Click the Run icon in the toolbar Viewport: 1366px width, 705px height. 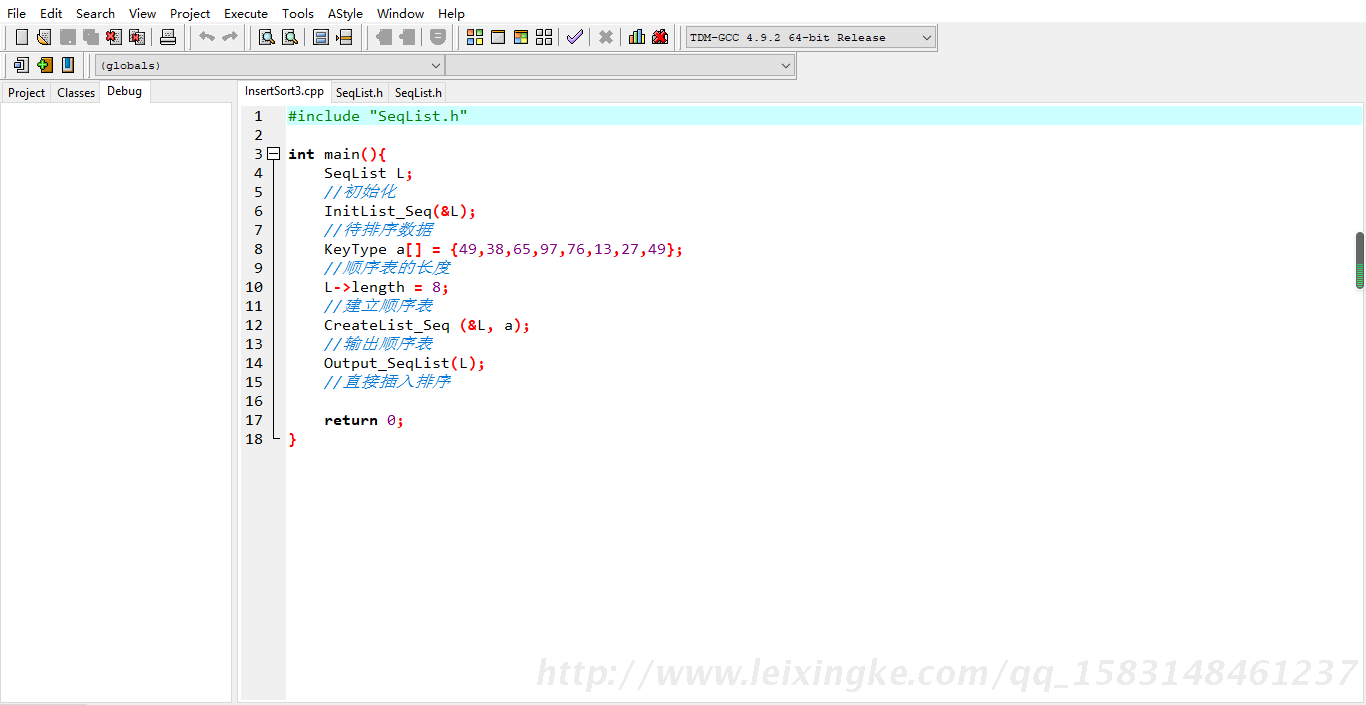(x=498, y=37)
